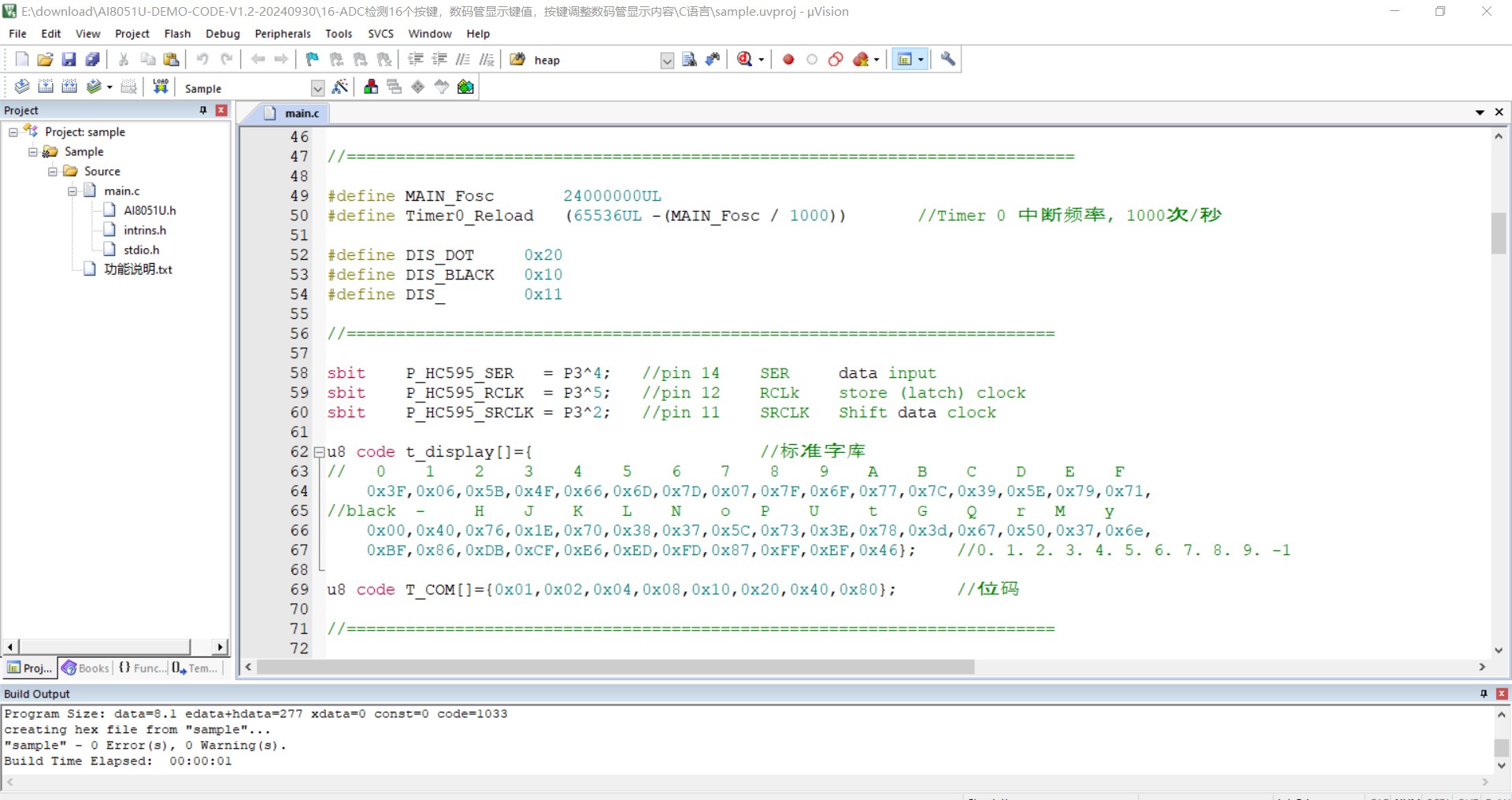Open the editor window list dropdown arrow

click(x=1480, y=113)
